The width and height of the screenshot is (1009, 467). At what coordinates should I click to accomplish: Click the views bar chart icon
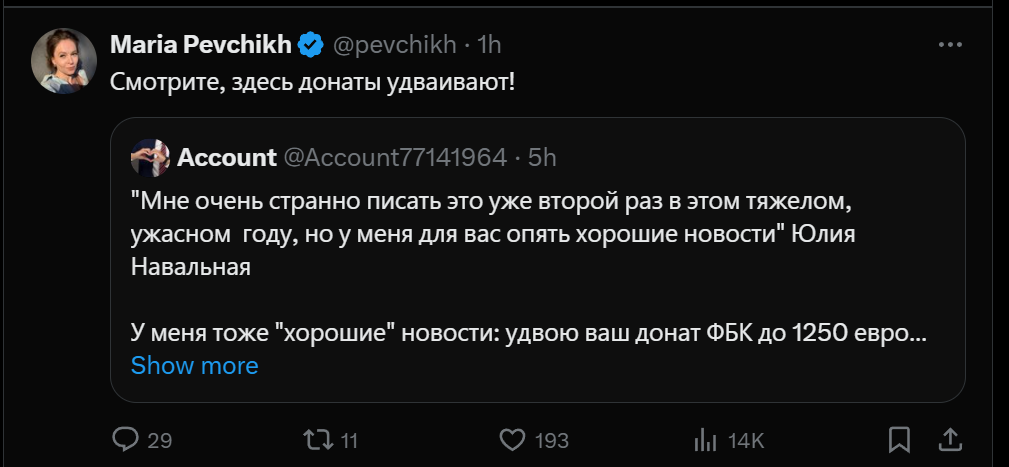pyautogui.click(x=706, y=439)
